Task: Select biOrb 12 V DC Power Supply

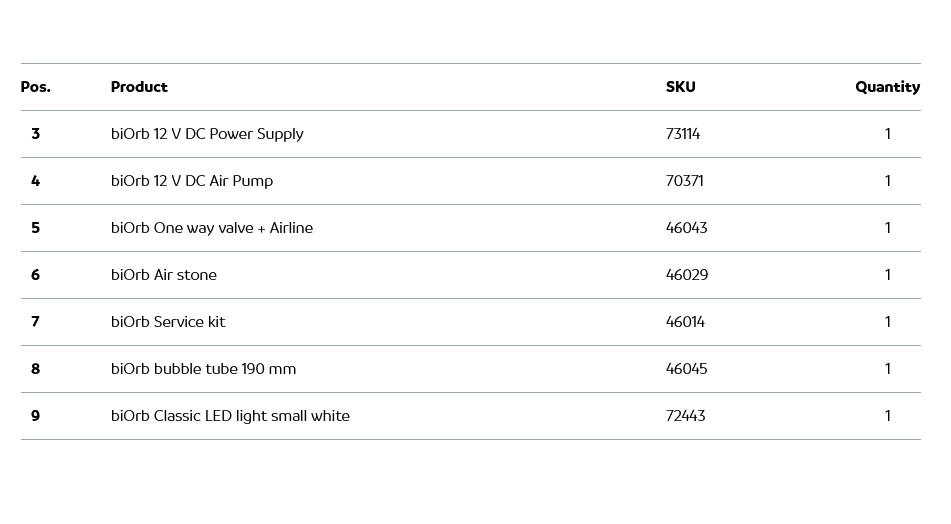Action: click(x=207, y=134)
